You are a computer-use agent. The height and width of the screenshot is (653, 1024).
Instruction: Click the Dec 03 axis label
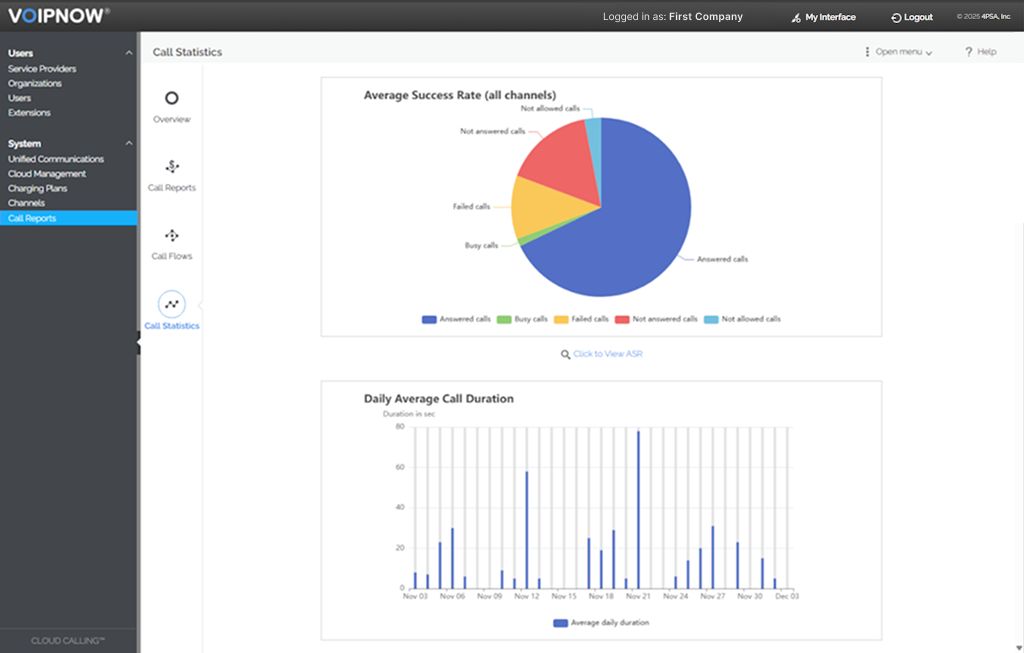[x=787, y=596]
